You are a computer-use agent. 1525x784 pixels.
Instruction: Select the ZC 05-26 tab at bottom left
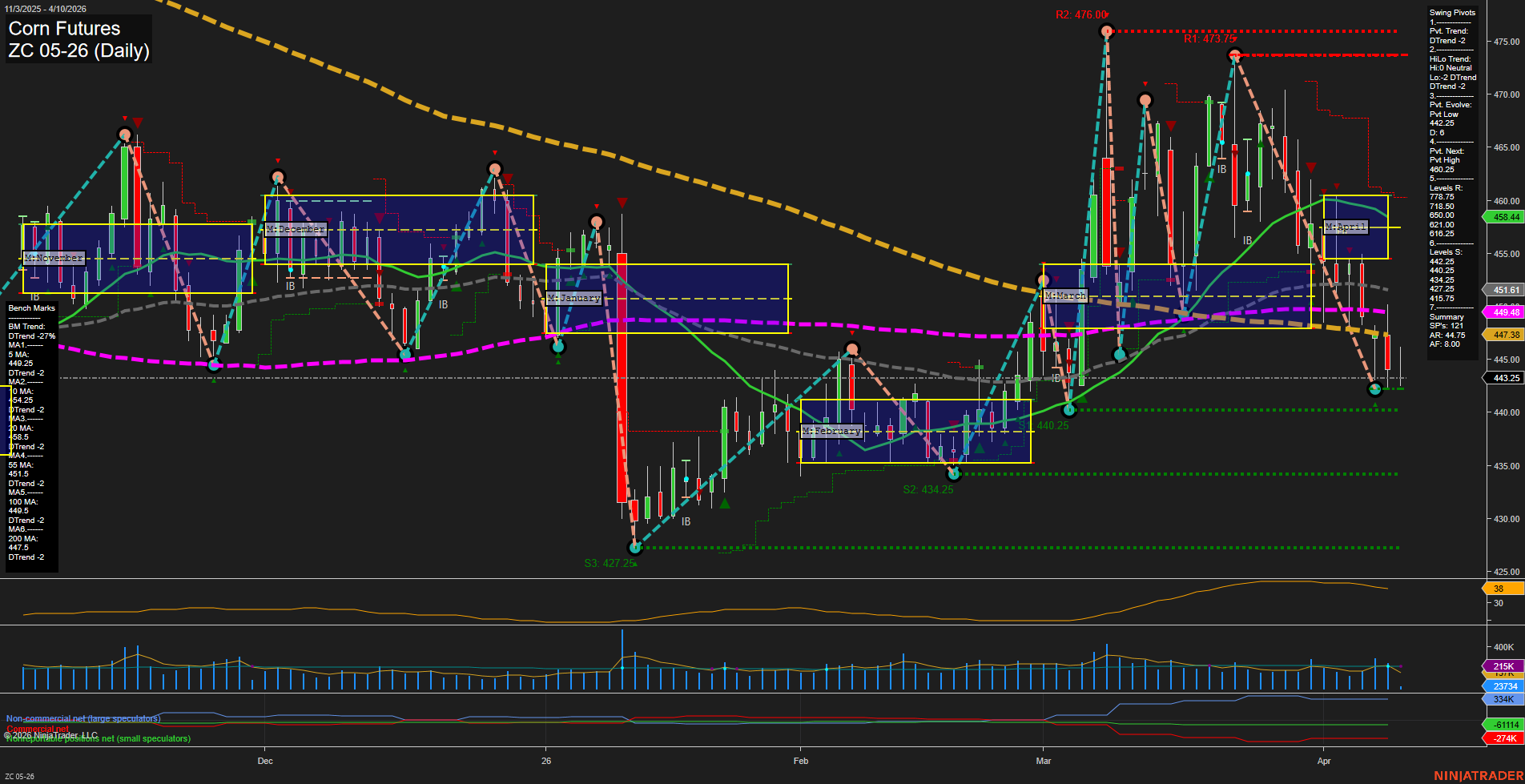[19, 775]
